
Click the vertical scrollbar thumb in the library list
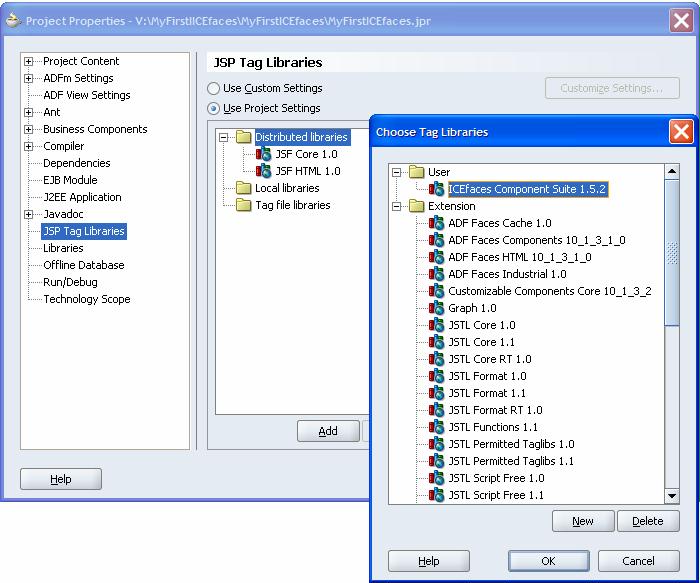[672, 253]
